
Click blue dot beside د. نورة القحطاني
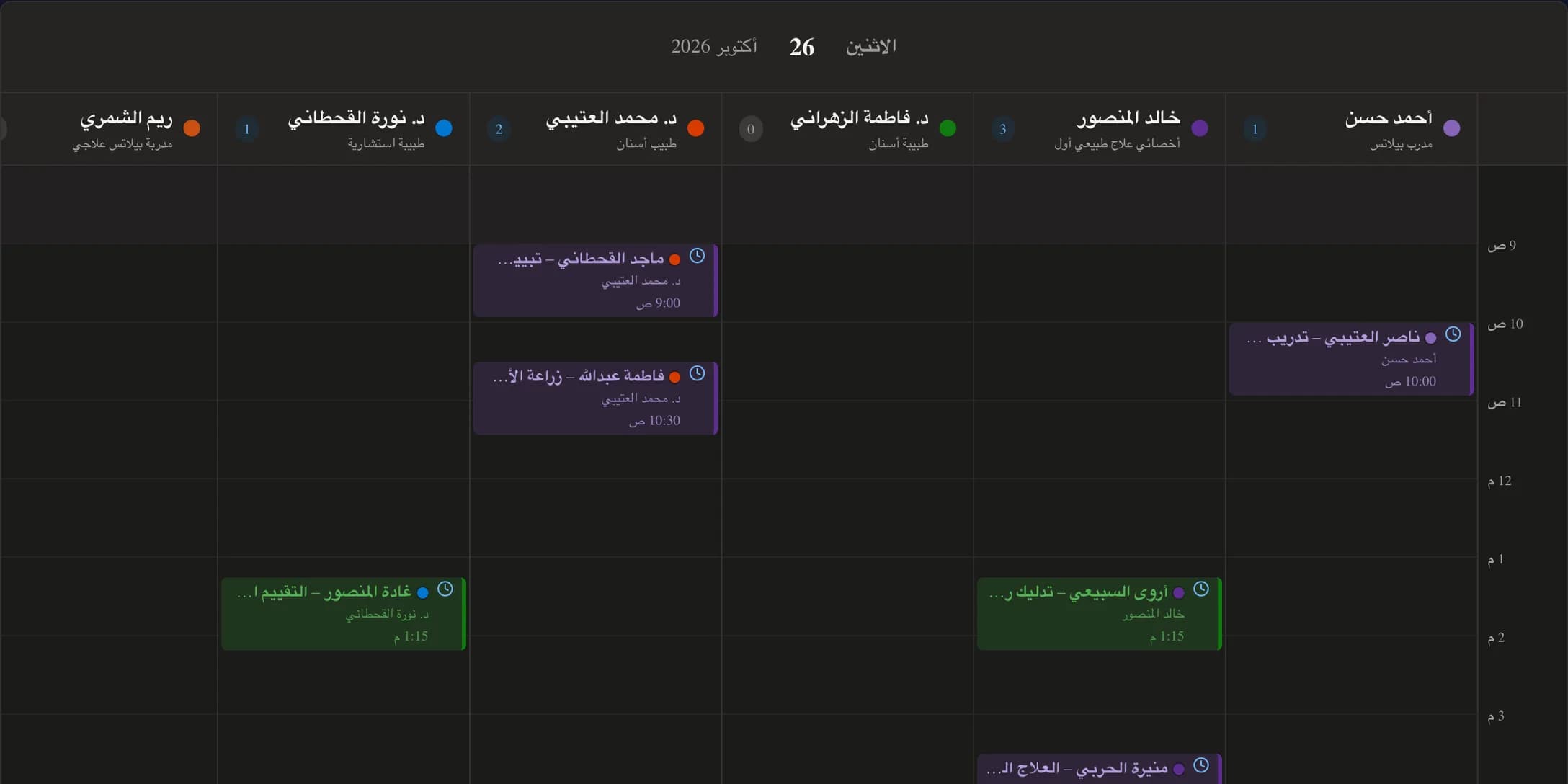(x=444, y=128)
